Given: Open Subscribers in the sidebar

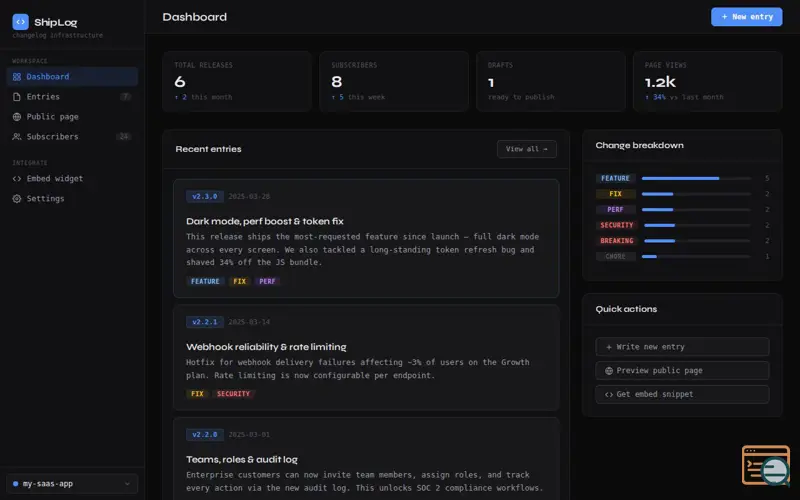Looking at the screenshot, I should [72, 137].
